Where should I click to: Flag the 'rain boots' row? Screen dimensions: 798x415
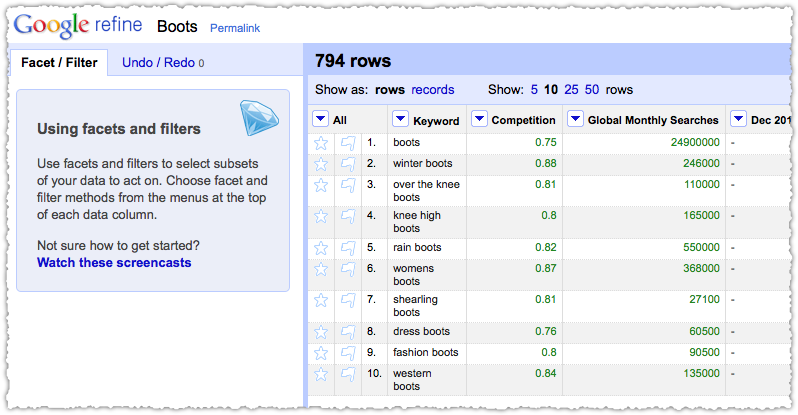click(x=348, y=248)
